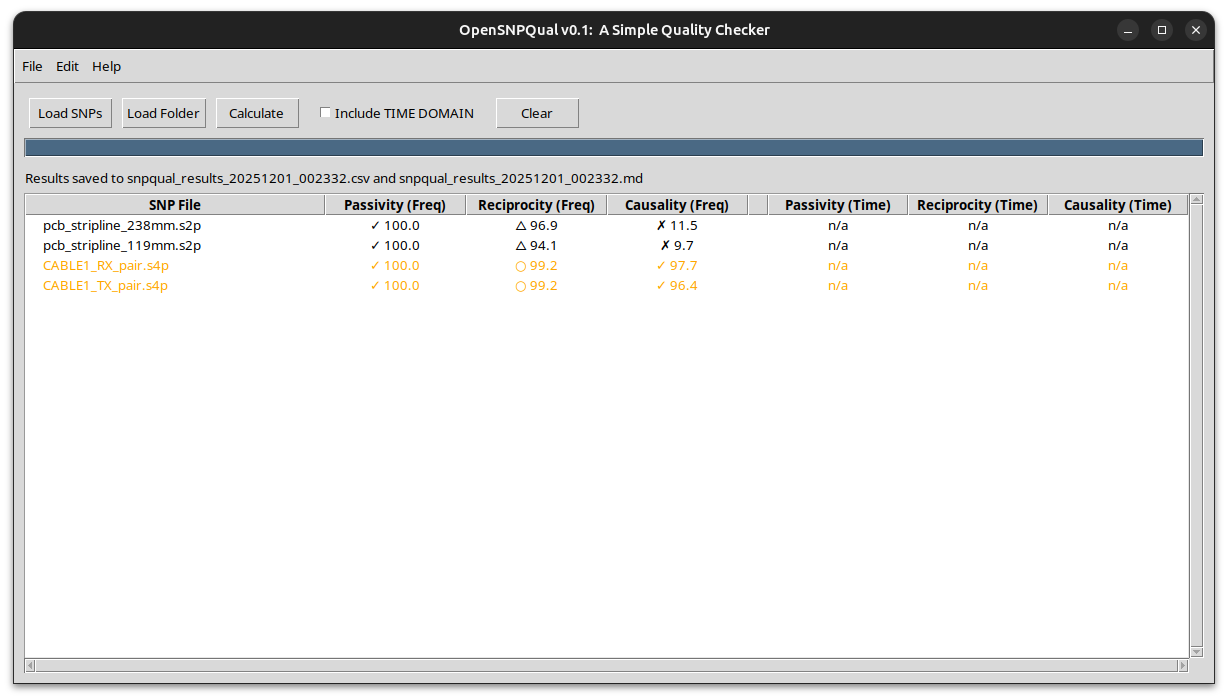Close the OpenSNPQual window
The width and height of the screenshot is (1228, 700).
click(1195, 30)
